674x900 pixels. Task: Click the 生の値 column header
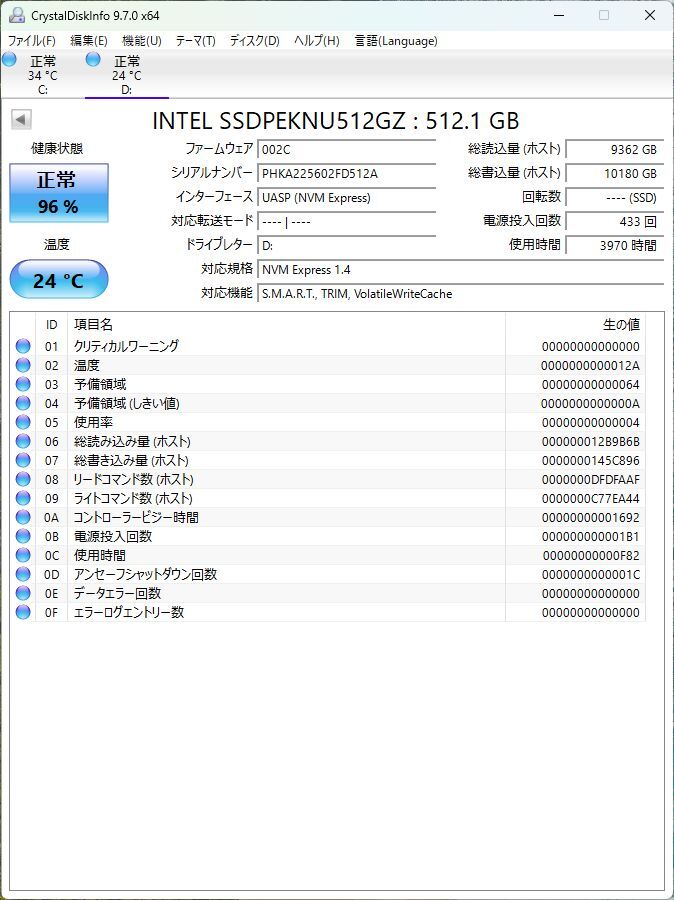tap(575, 324)
